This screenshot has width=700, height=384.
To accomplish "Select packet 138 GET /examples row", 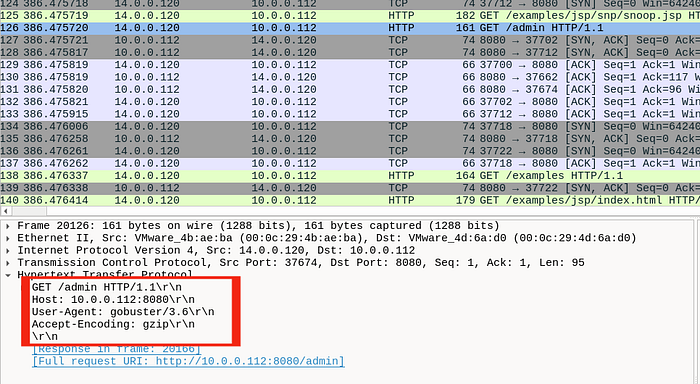I will [350, 176].
